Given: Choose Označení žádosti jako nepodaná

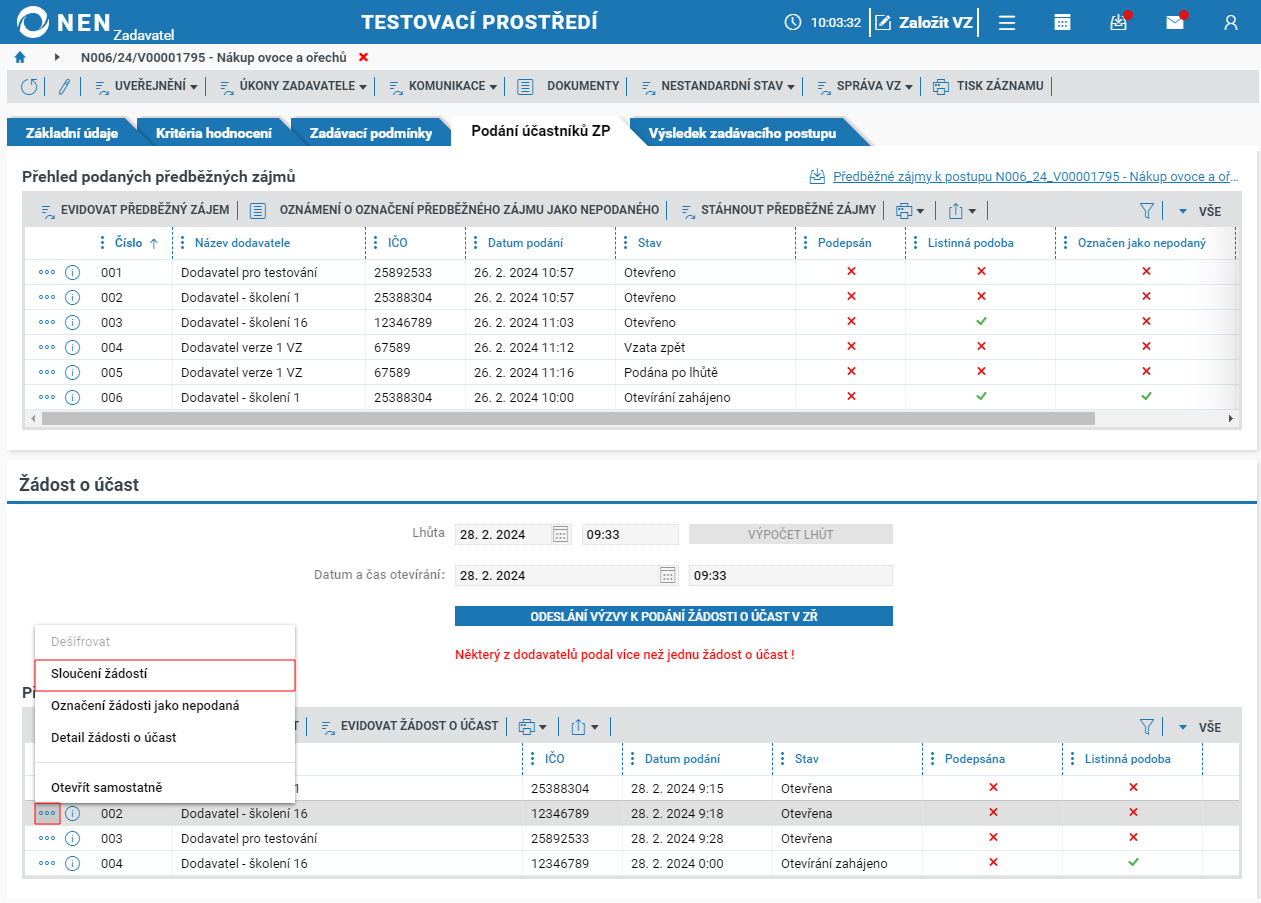Looking at the screenshot, I should pyautogui.click(x=165, y=706).
